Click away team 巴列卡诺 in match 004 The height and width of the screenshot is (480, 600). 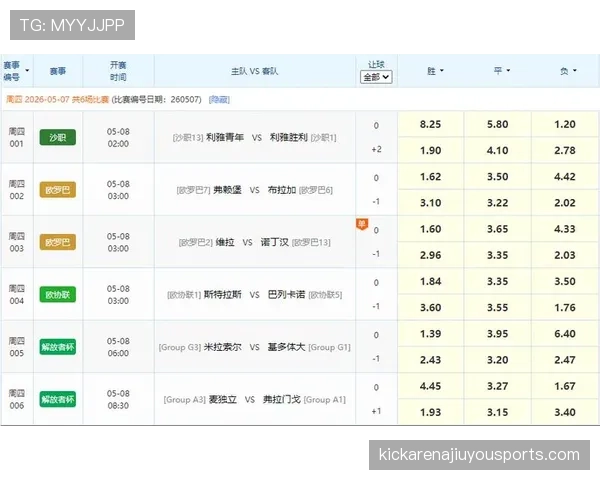click(287, 295)
